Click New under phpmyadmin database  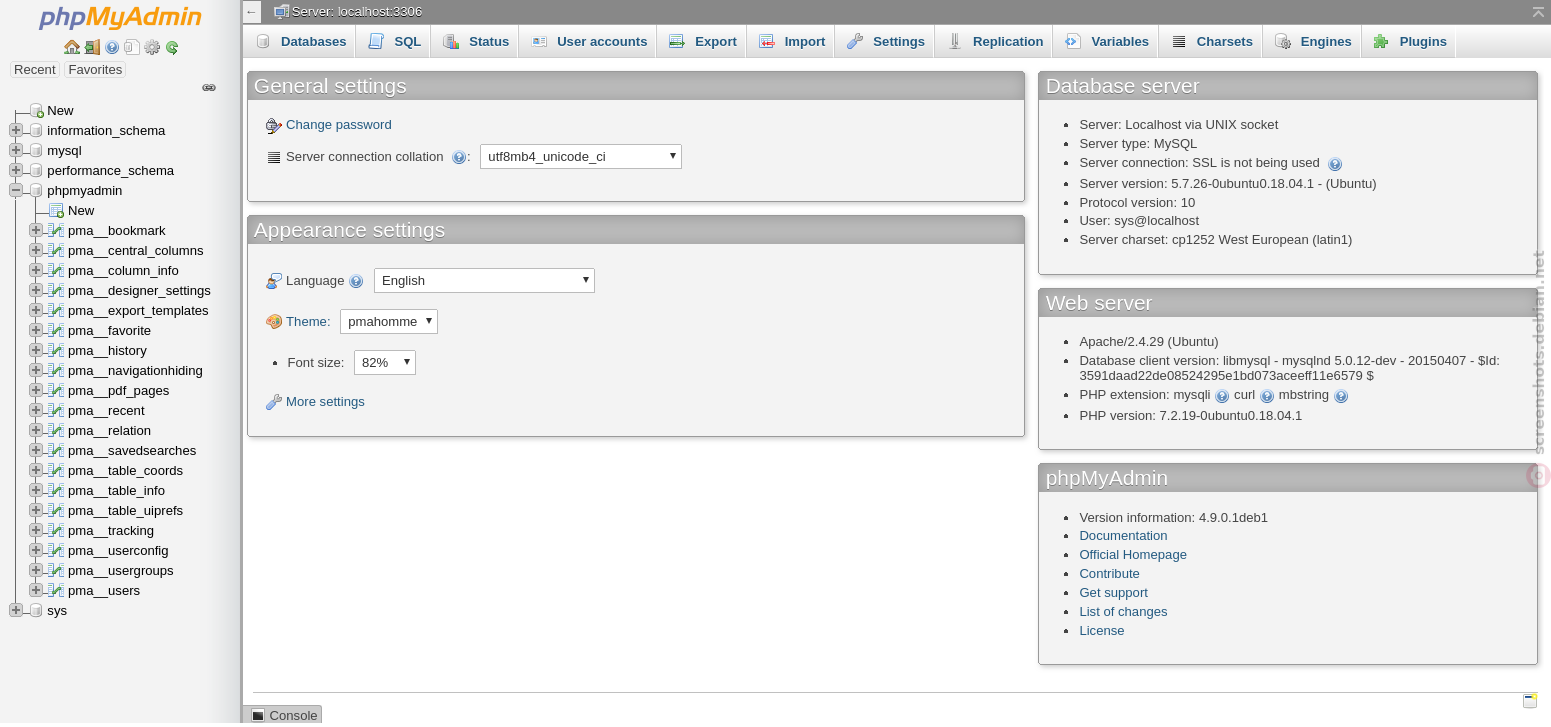(81, 210)
